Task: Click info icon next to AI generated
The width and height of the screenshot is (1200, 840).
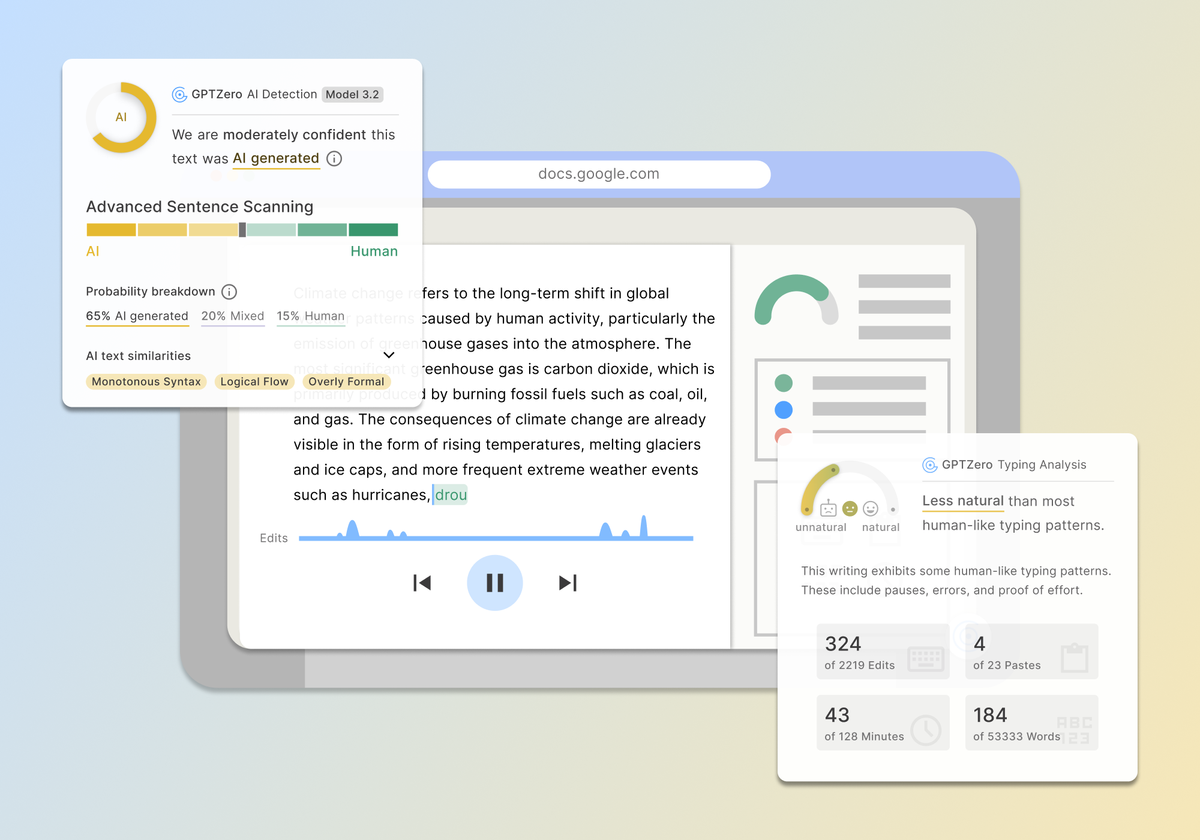Action: point(334,159)
